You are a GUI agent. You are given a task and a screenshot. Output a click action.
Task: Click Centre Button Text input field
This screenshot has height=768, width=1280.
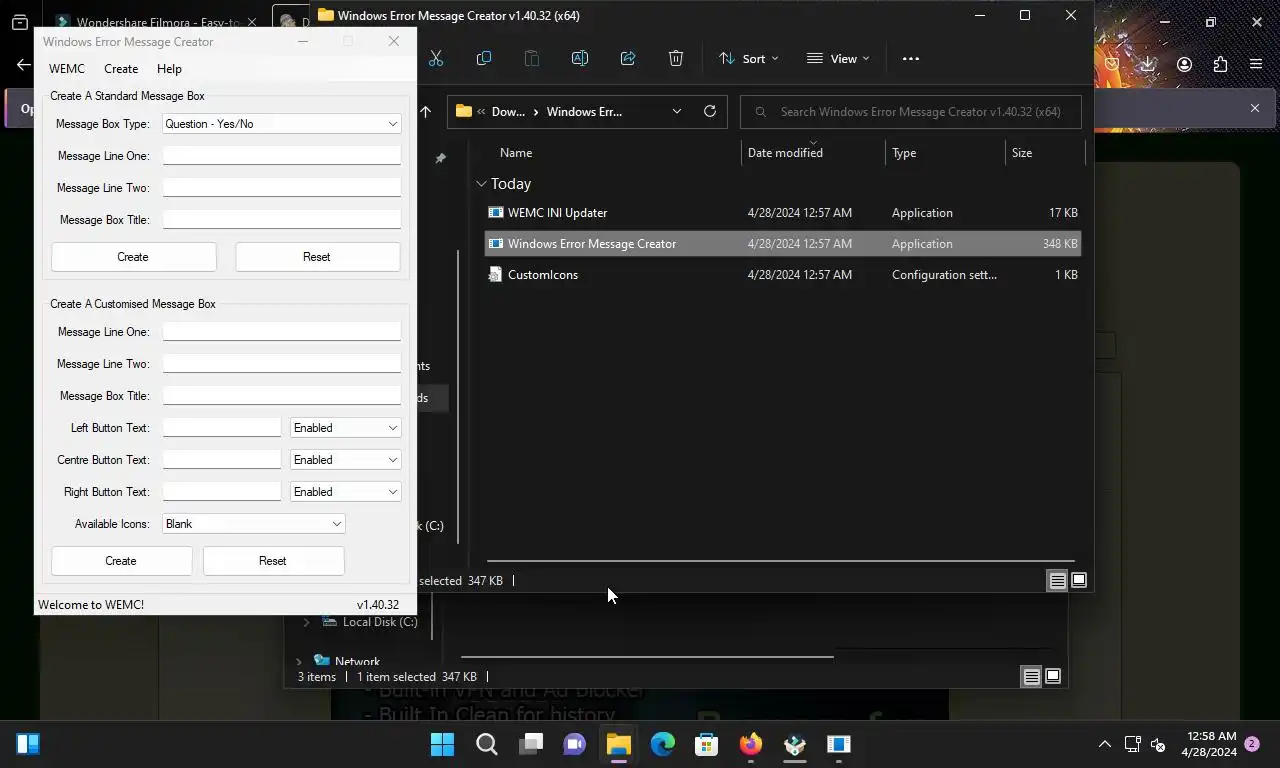(222, 460)
